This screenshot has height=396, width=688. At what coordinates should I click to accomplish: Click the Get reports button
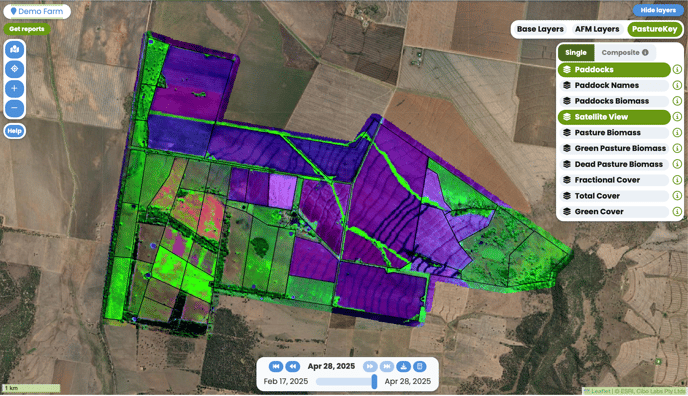pyautogui.click(x=27, y=29)
